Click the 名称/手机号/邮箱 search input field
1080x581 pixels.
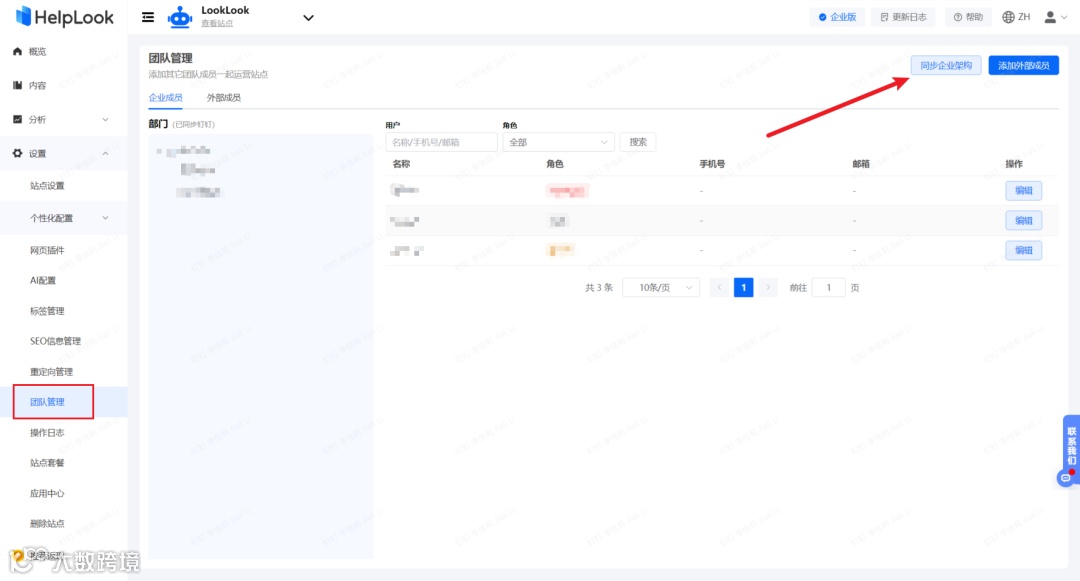441,141
